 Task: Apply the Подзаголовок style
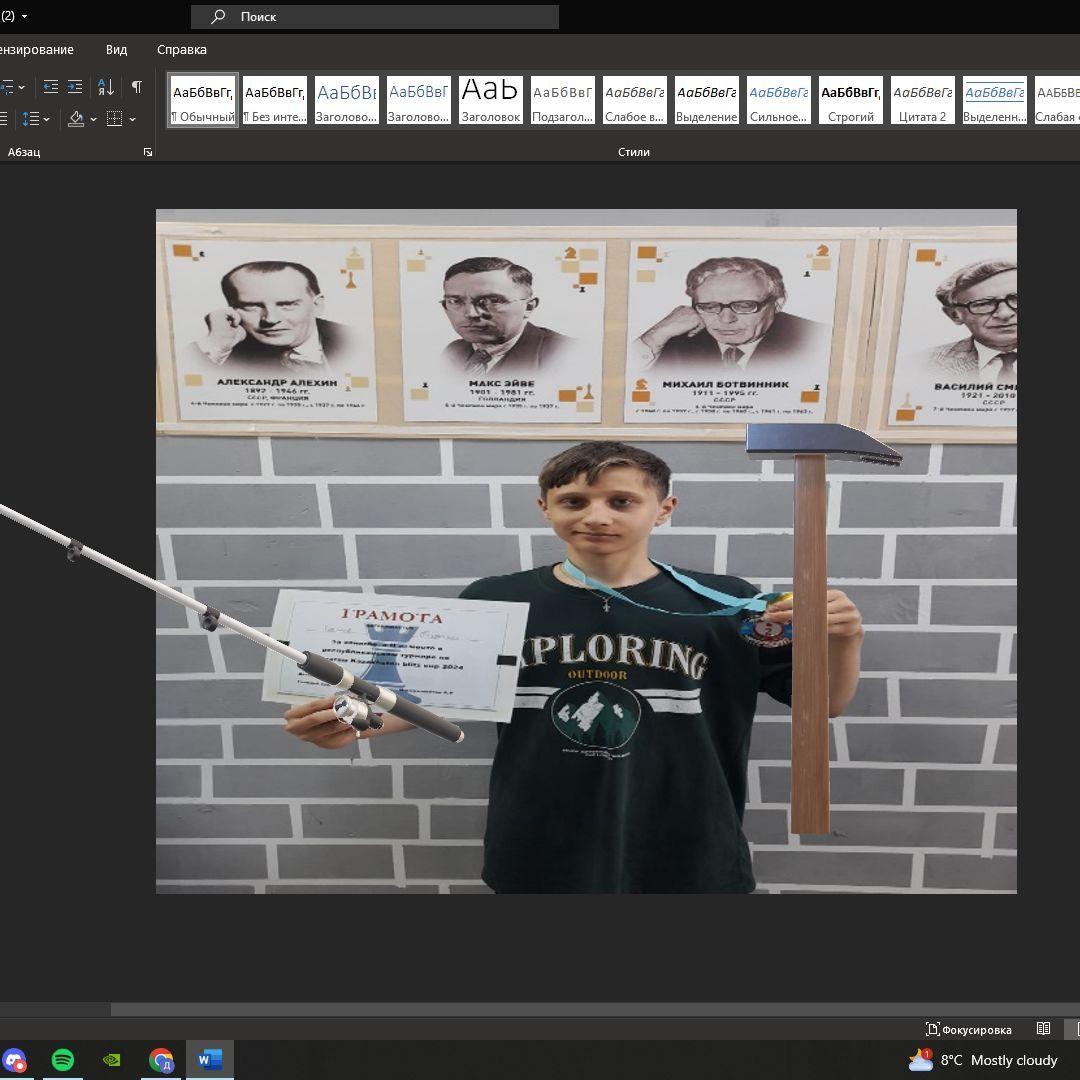point(563,101)
